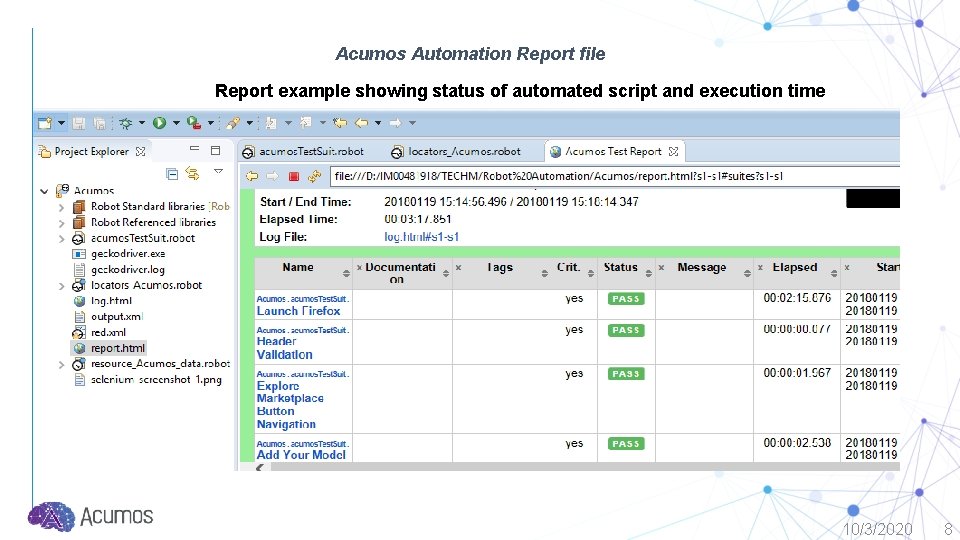Open the Launch Firefox test link

[x=298, y=311]
